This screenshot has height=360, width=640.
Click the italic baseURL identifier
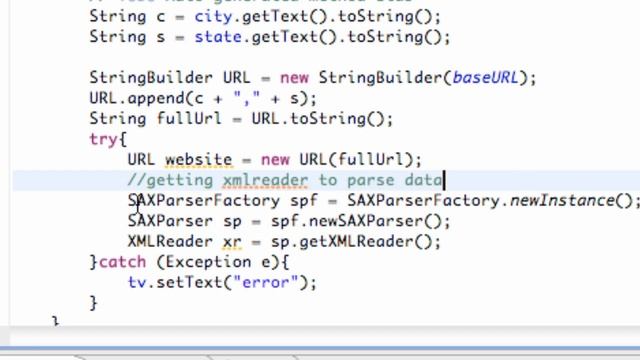(x=485, y=78)
